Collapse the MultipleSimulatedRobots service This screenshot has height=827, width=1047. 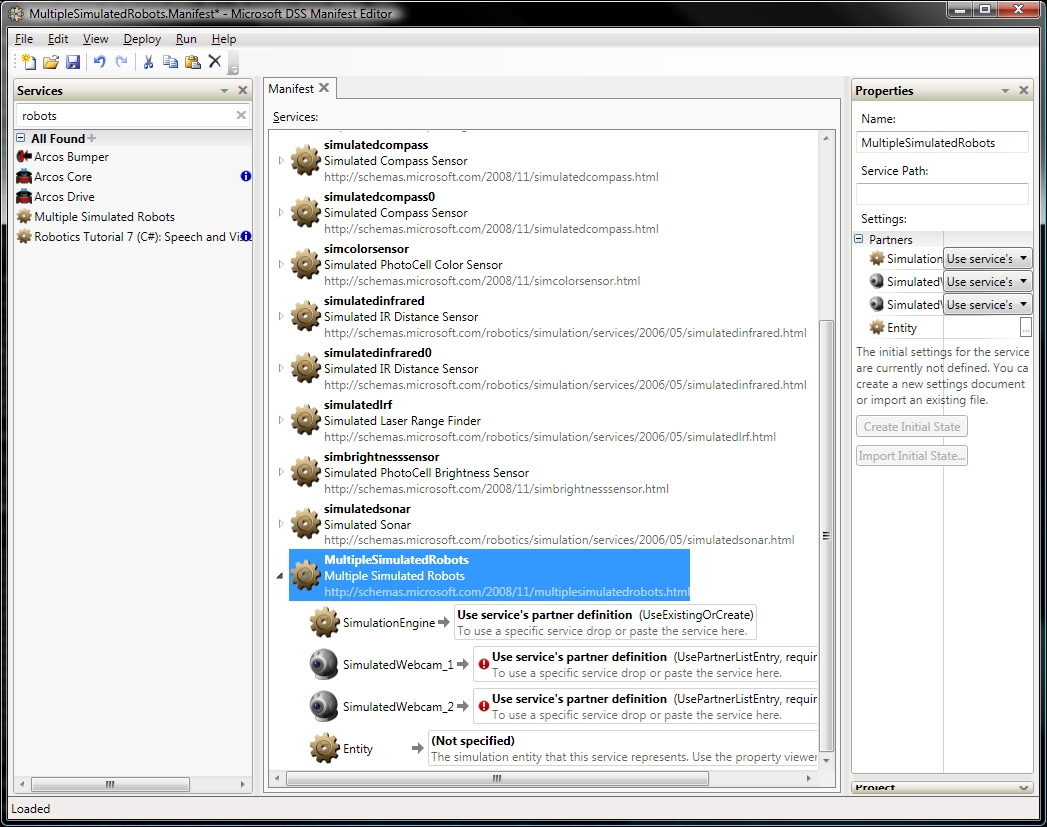[x=280, y=575]
